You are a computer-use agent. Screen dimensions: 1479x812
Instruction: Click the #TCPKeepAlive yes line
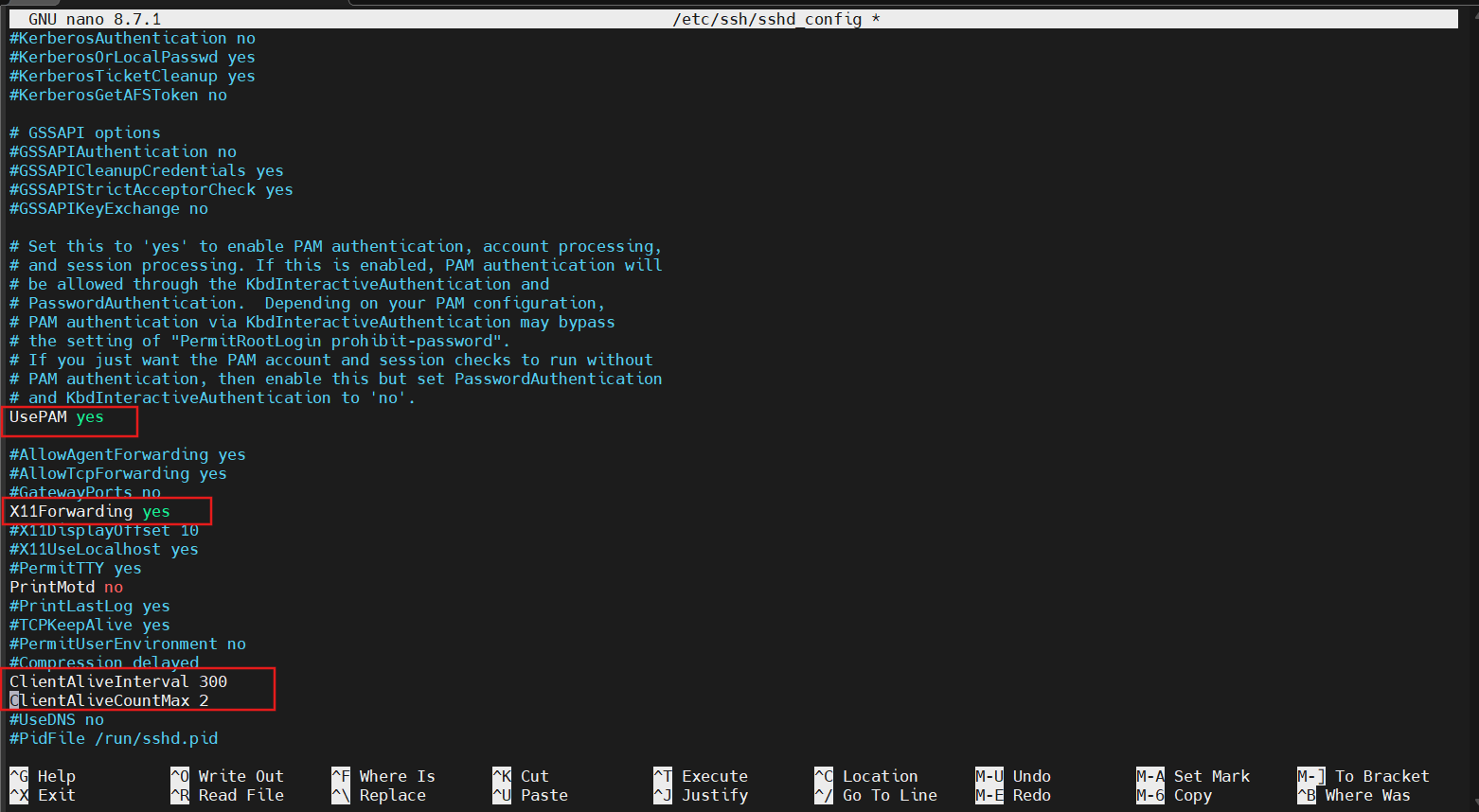point(90,625)
